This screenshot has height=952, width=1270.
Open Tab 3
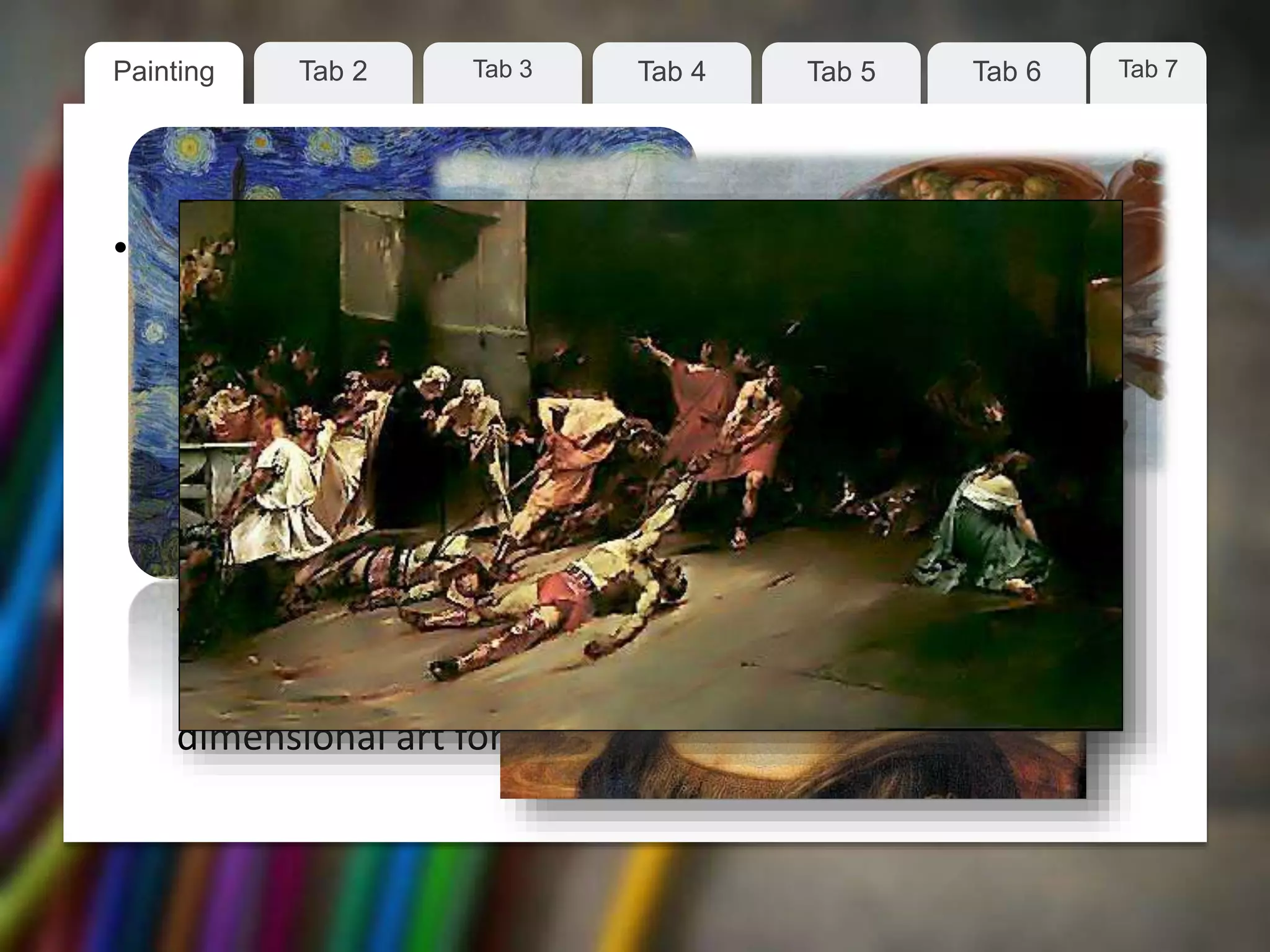click(502, 70)
